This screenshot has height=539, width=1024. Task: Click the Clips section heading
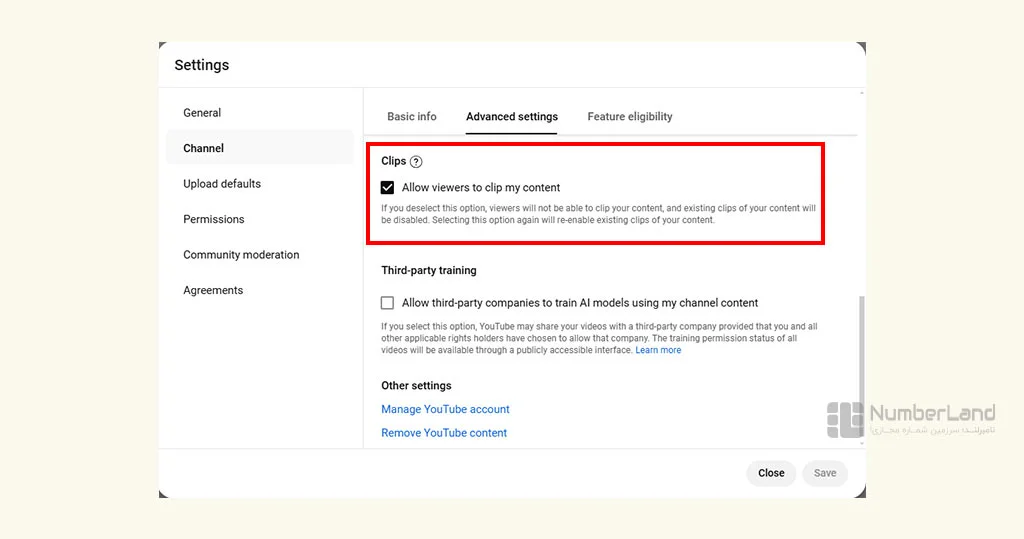coord(394,161)
